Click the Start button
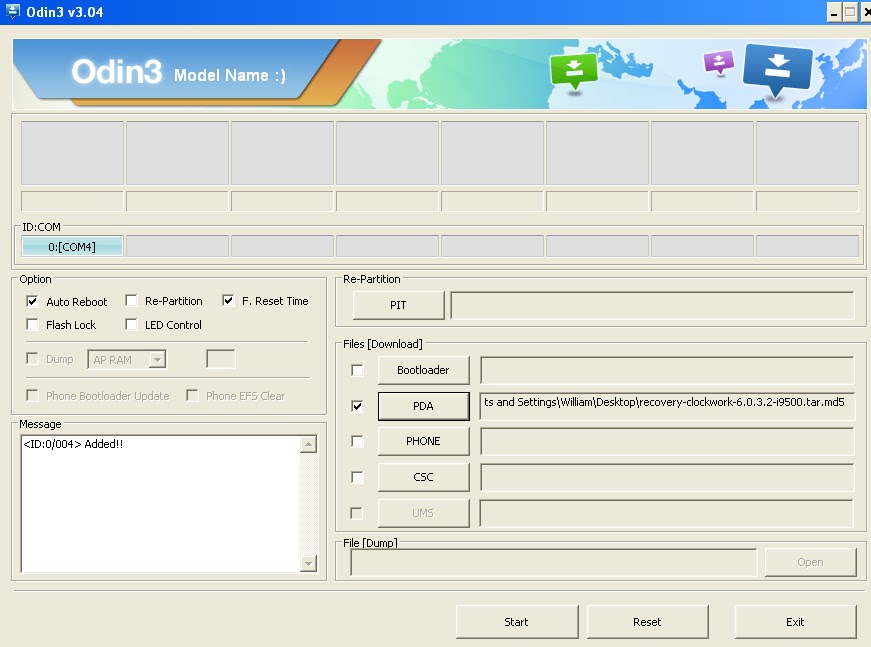 tap(517, 622)
